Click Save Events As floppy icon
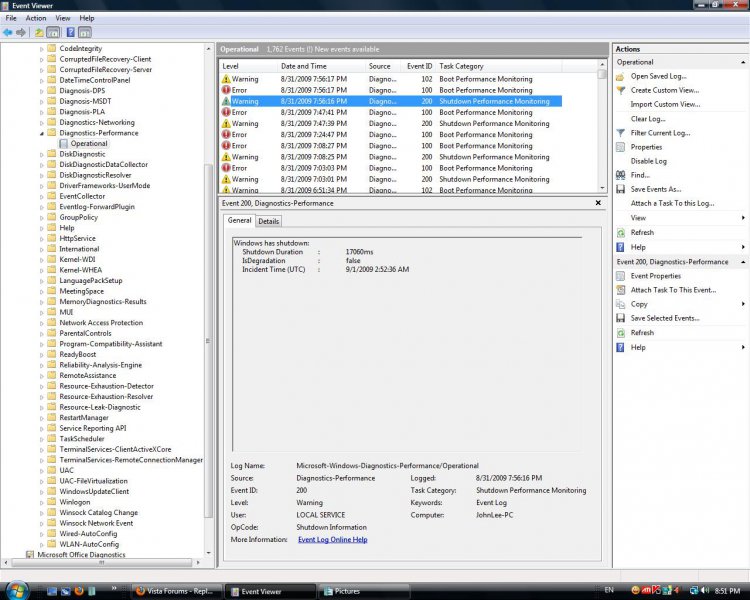The height and width of the screenshot is (600, 750). [x=620, y=189]
